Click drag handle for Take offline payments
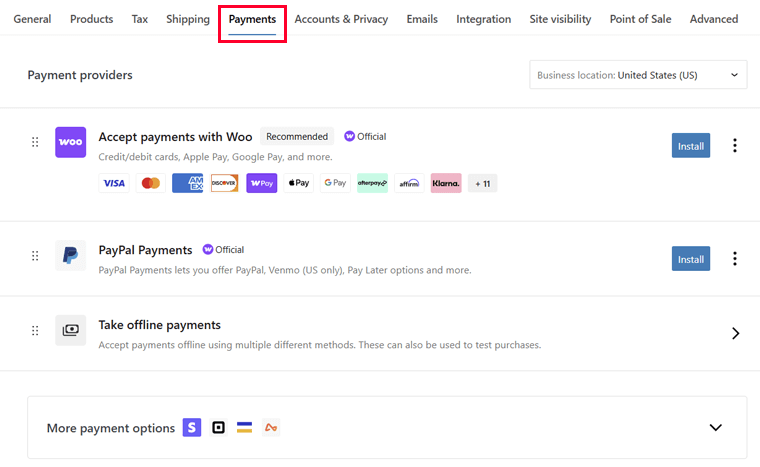The image size is (760, 467). click(x=35, y=331)
